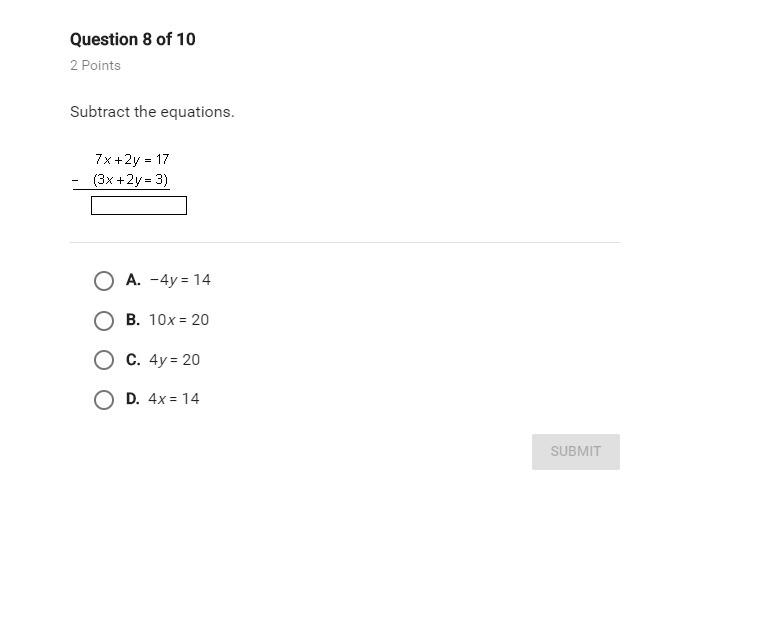The width and height of the screenshot is (782, 636).
Task: Click the answer text −4y = 14
Action: coord(180,280)
